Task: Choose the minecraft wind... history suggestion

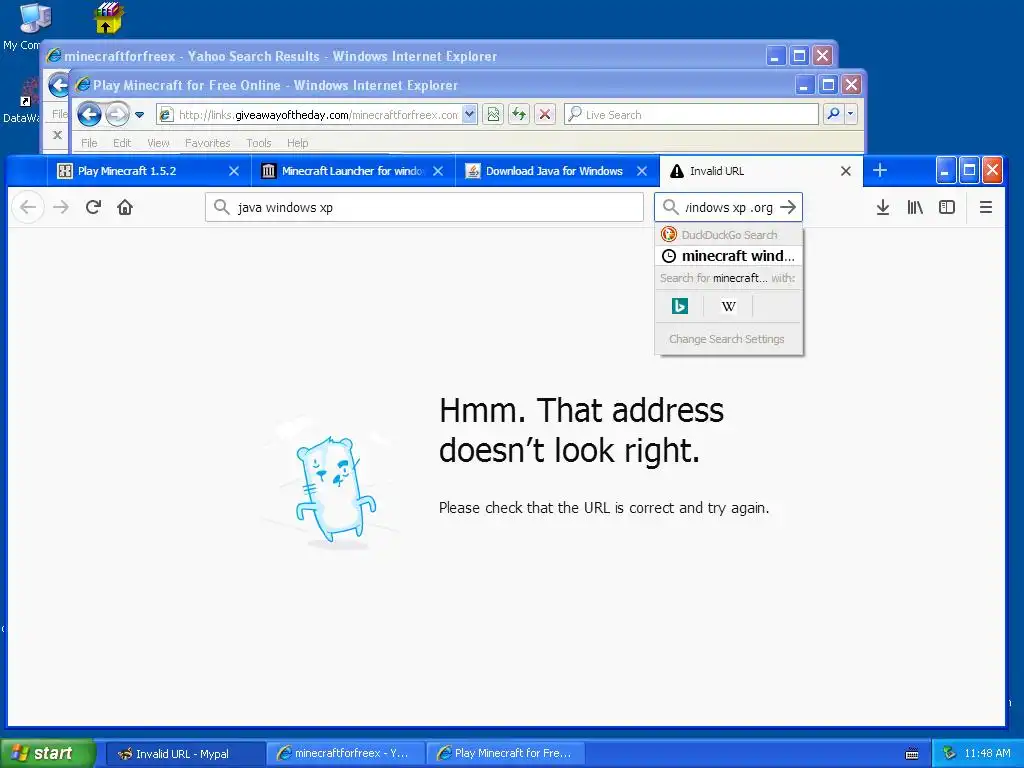Action: [729, 256]
